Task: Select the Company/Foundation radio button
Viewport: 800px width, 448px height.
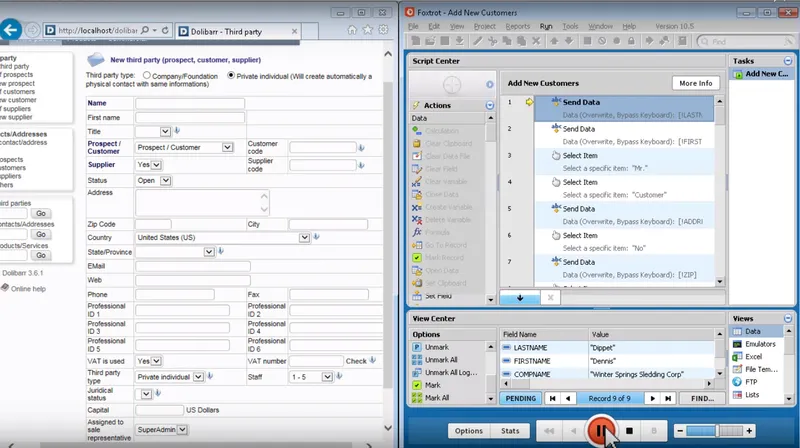Action: tap(147, 75)
